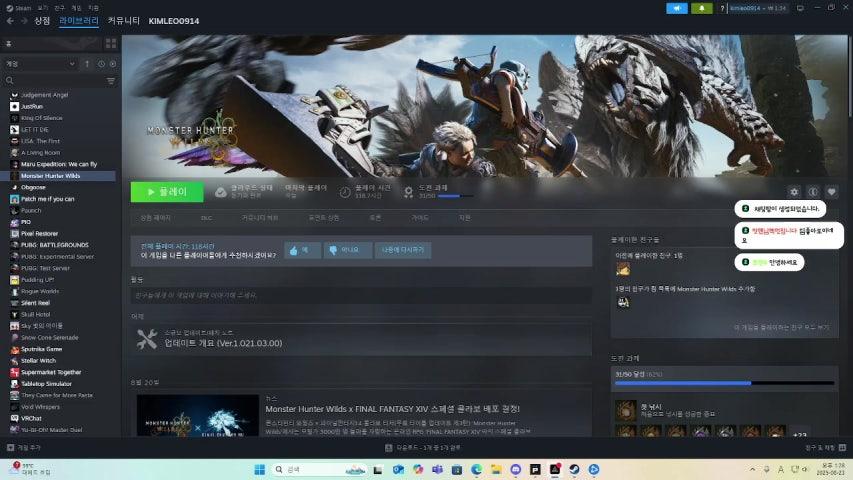Select Stellar Witch in the list
This screenshot has height=480, width=853.
pos(38,360)
